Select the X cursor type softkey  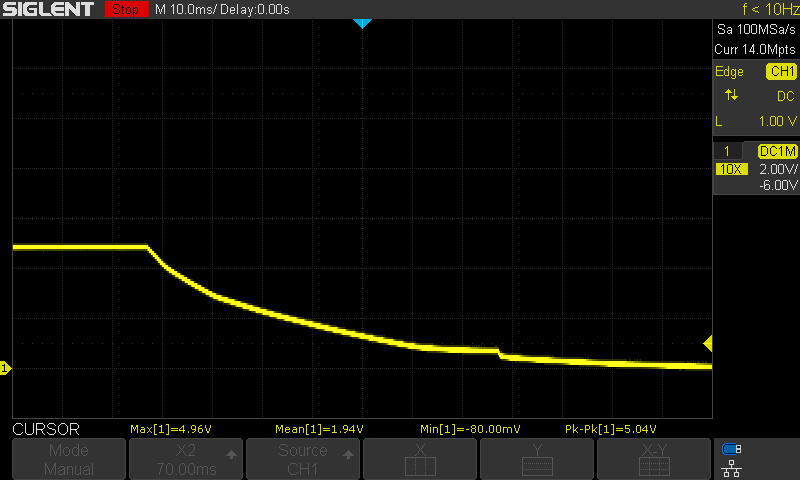(x=420, y=459)
